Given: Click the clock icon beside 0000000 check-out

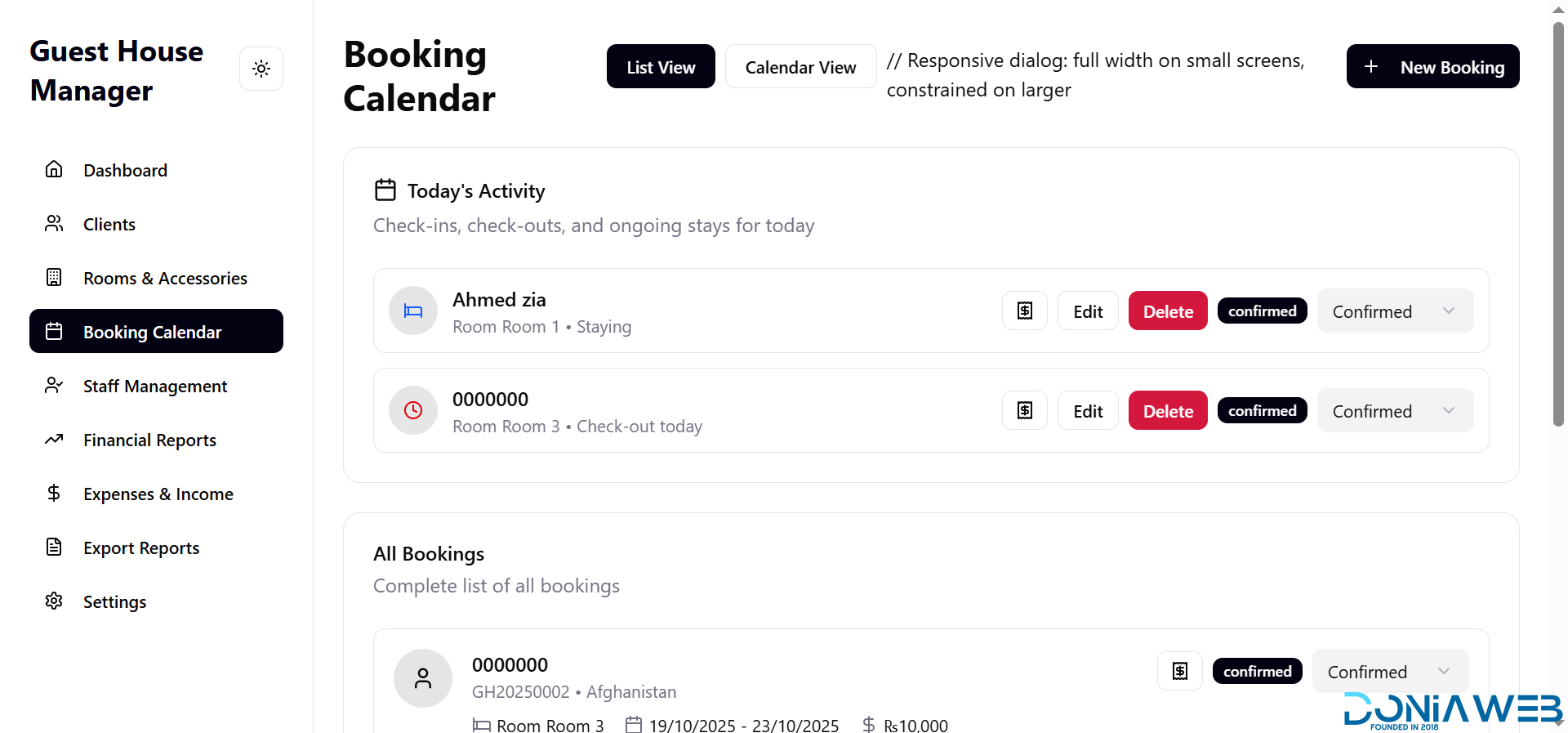Looking at the screenshot, I should (x=413, y=410).
